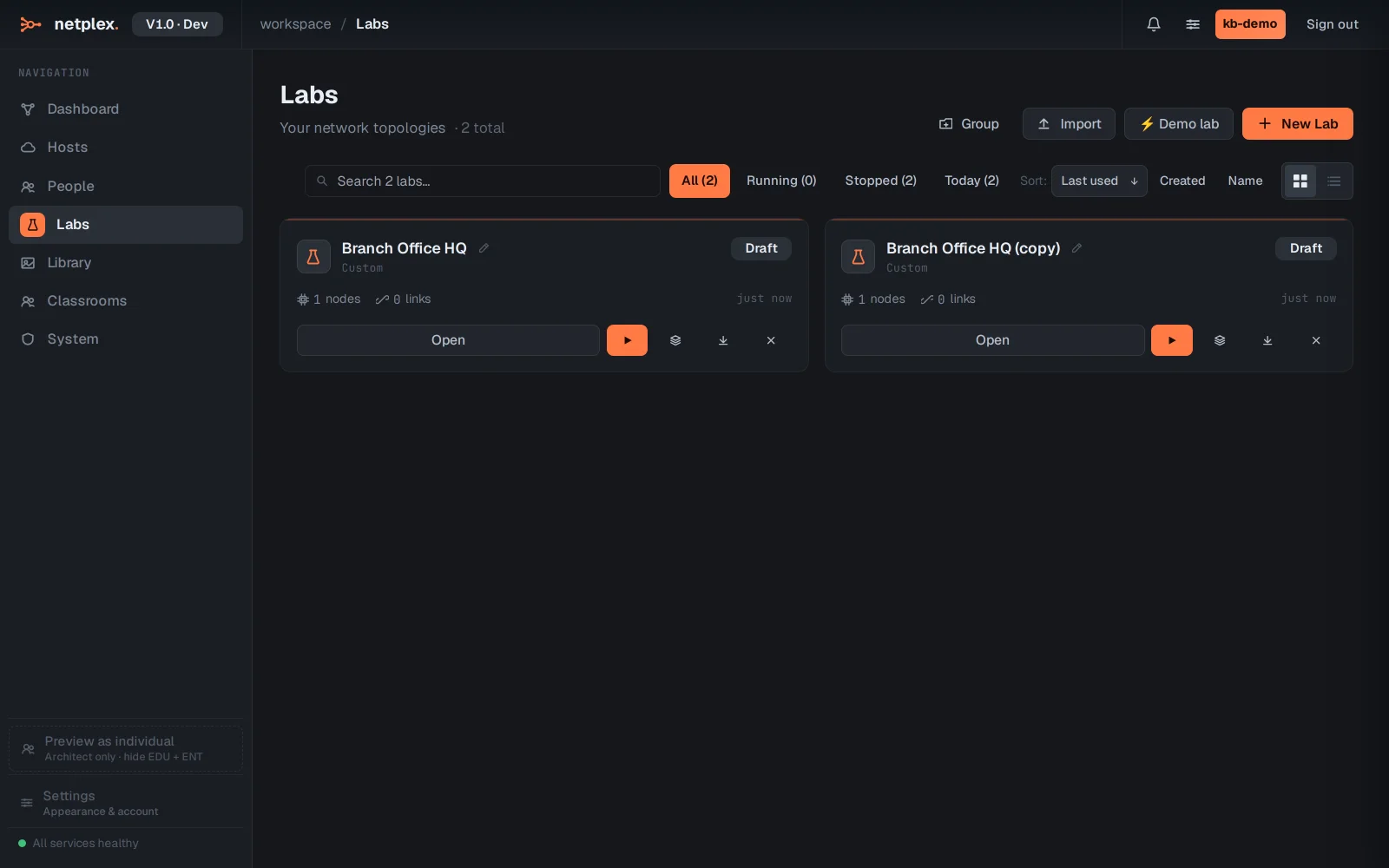Click the layers icon on Branch Office HQ card

point(675,340)
